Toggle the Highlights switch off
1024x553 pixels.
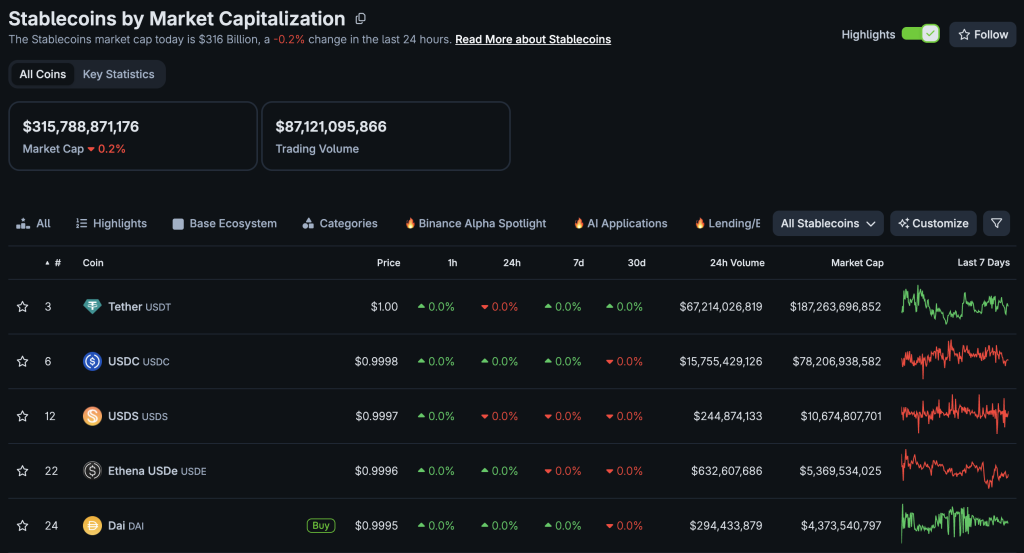point(920,34)
